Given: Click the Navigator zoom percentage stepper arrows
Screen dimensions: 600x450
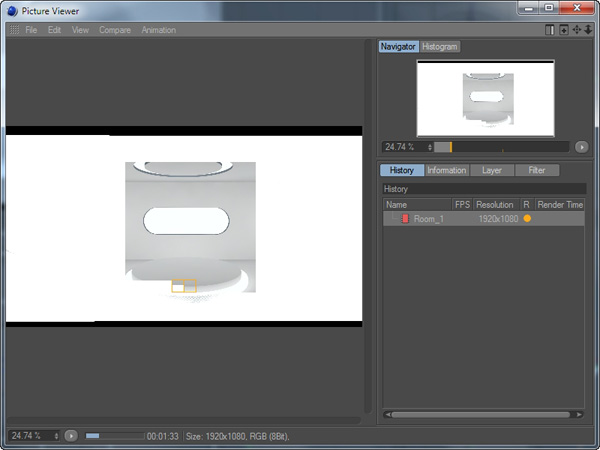Looking at the screenshot, I should (430, 147).
